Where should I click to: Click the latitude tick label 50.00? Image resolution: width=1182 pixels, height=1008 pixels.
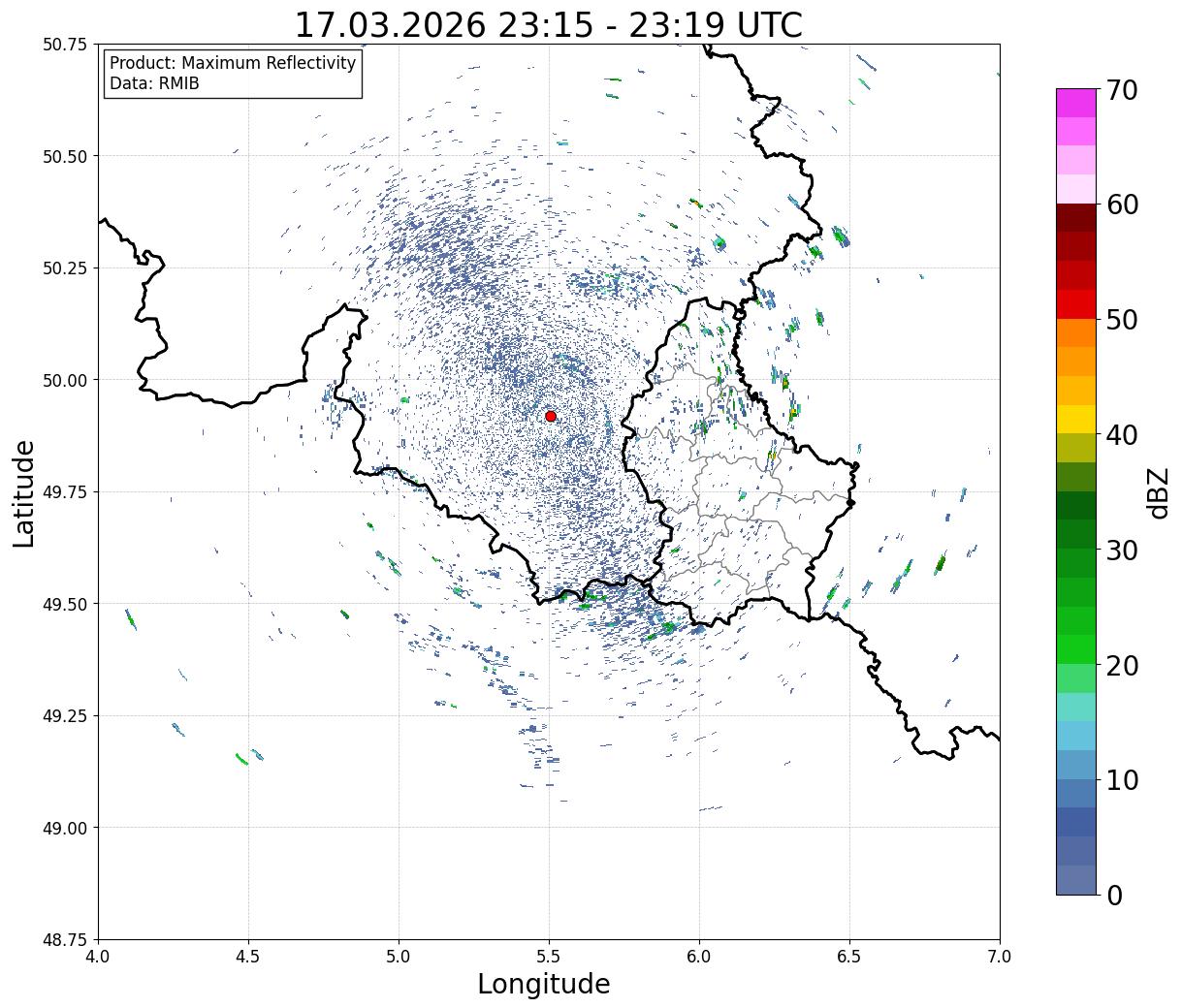65,380
